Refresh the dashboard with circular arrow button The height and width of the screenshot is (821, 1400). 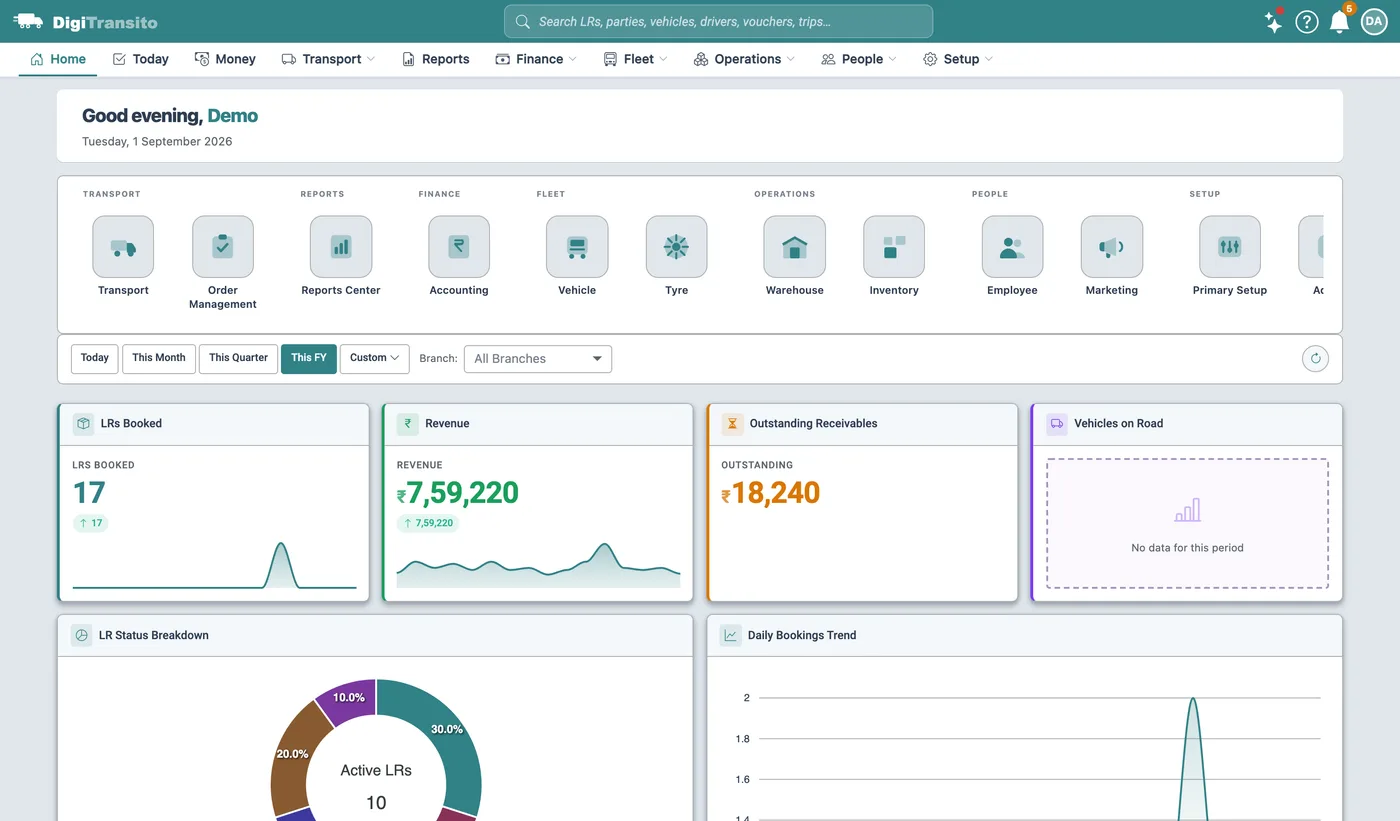pos(1315,359)
